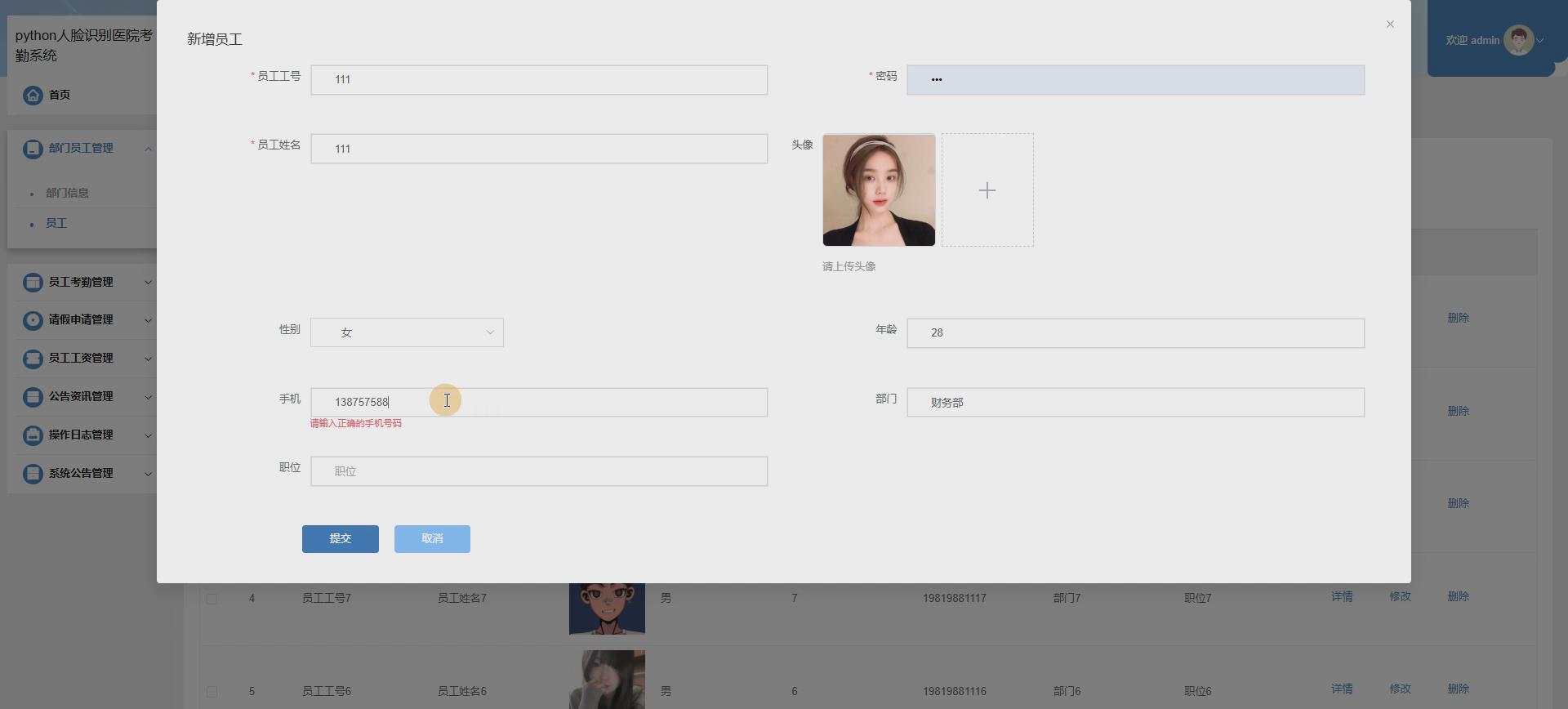Screen dimensions: 1568x709
Task: Click the 请输入正确的手机号码 error message
Action: pos(355,424)
